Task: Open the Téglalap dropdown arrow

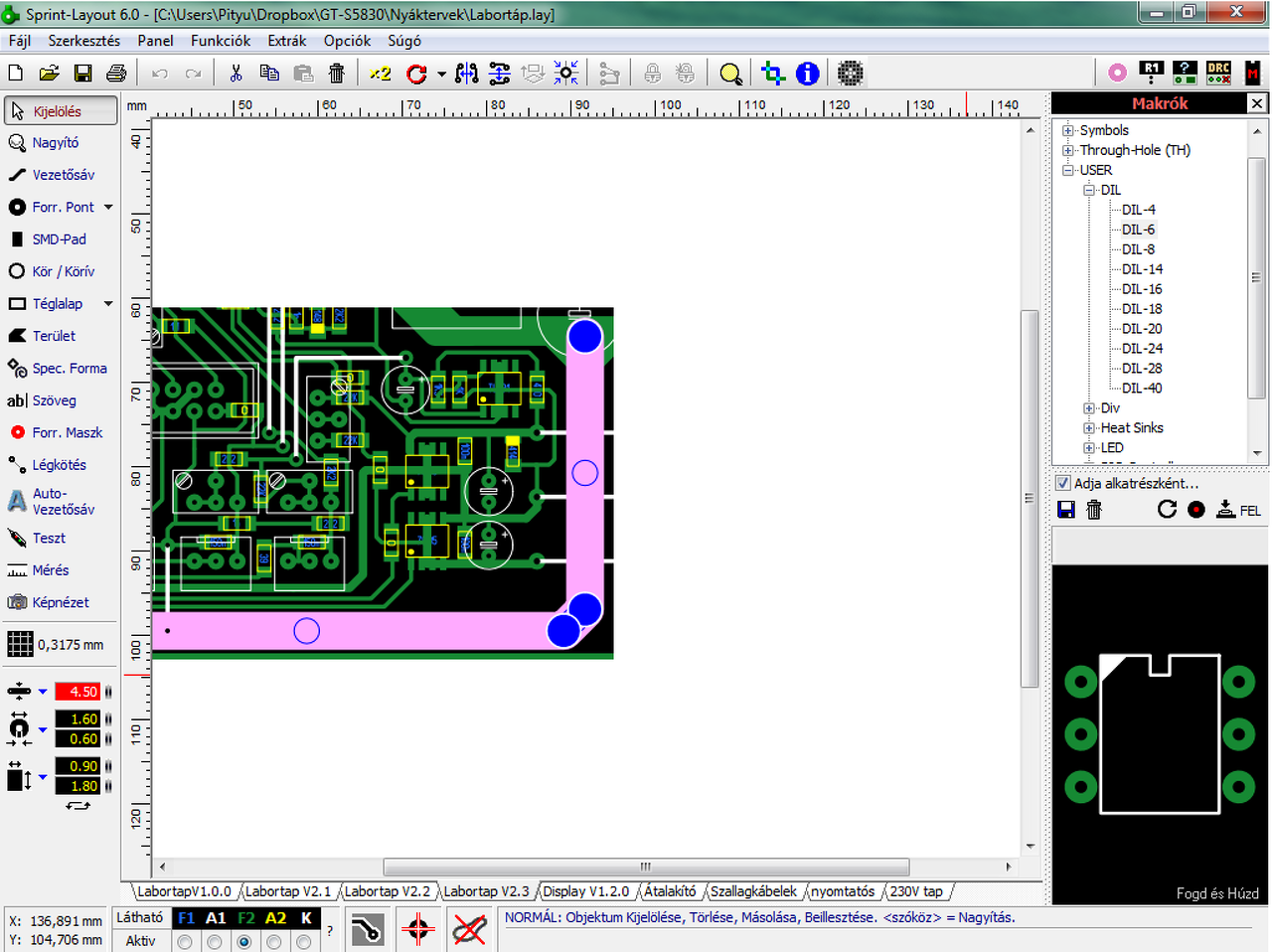Action: click(x=108, y=304)
